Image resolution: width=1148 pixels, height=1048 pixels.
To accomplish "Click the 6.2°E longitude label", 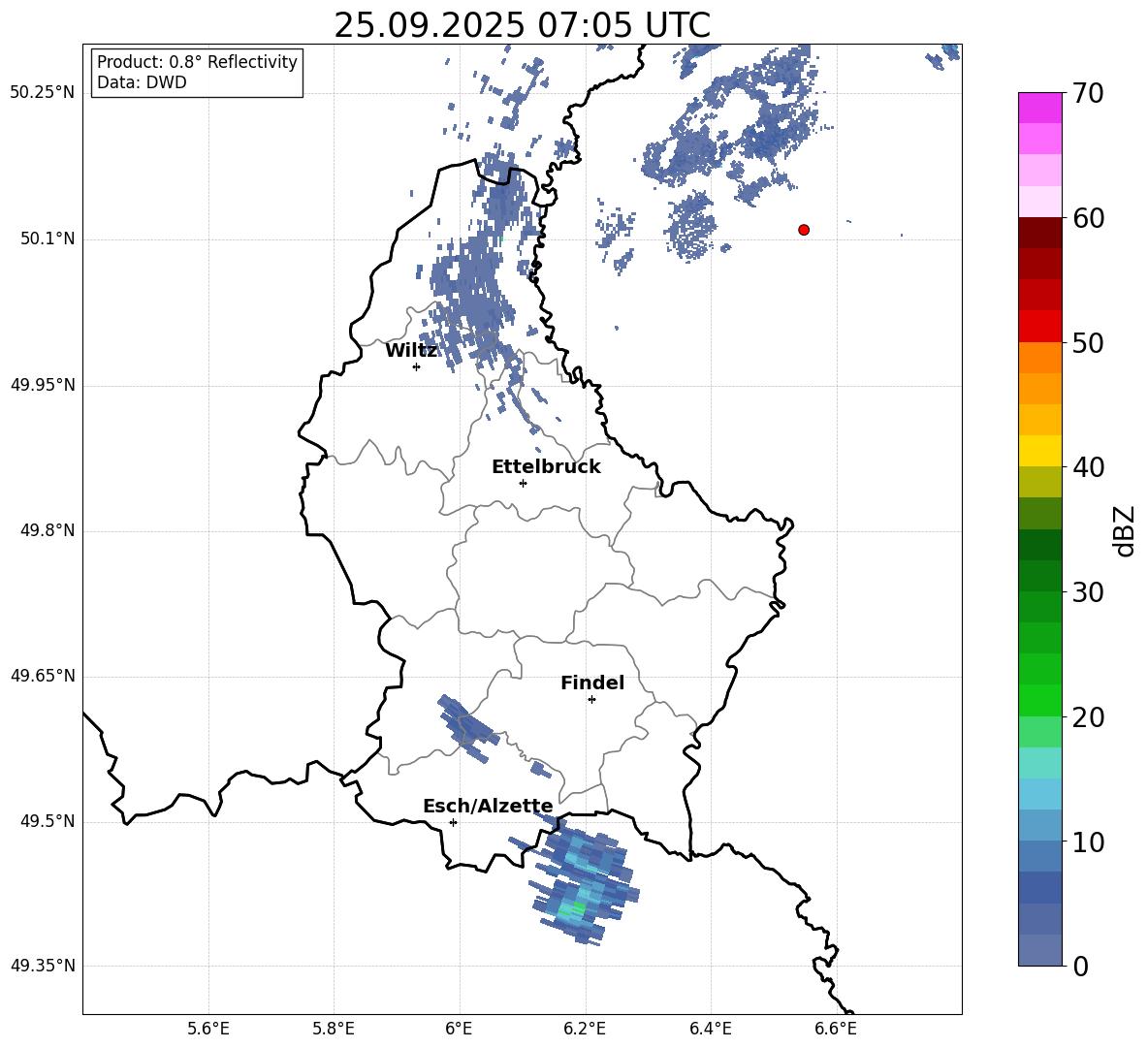I will tap(585, 1029).
